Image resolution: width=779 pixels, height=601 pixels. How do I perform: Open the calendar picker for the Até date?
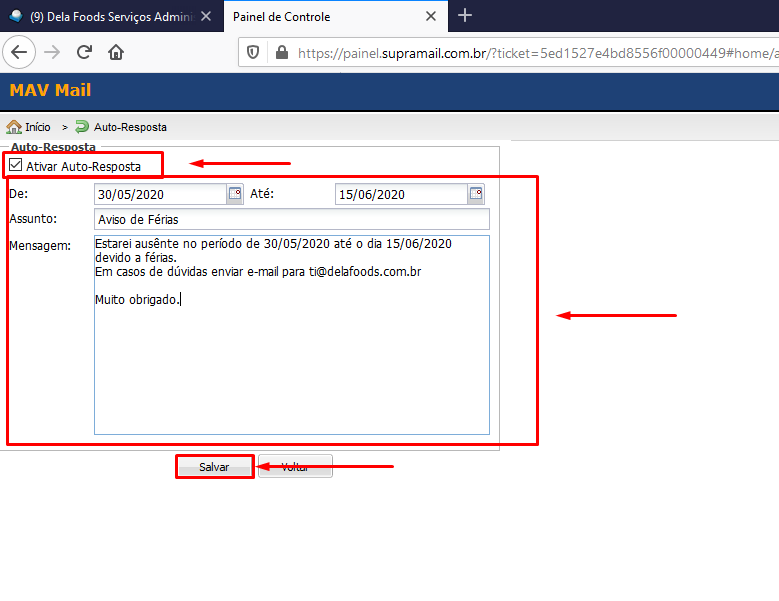[476, 194]
